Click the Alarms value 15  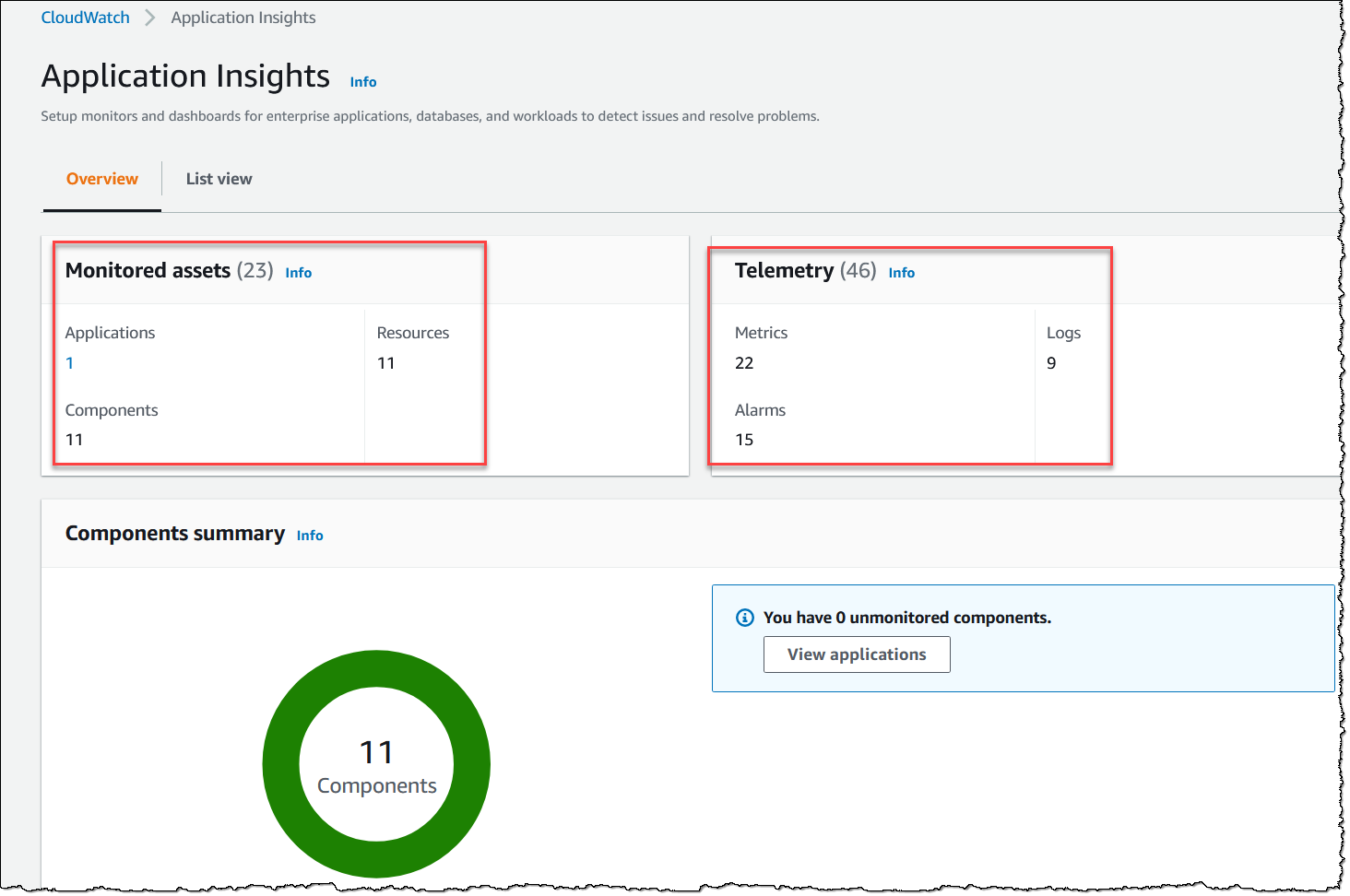[x=744, y=439]
